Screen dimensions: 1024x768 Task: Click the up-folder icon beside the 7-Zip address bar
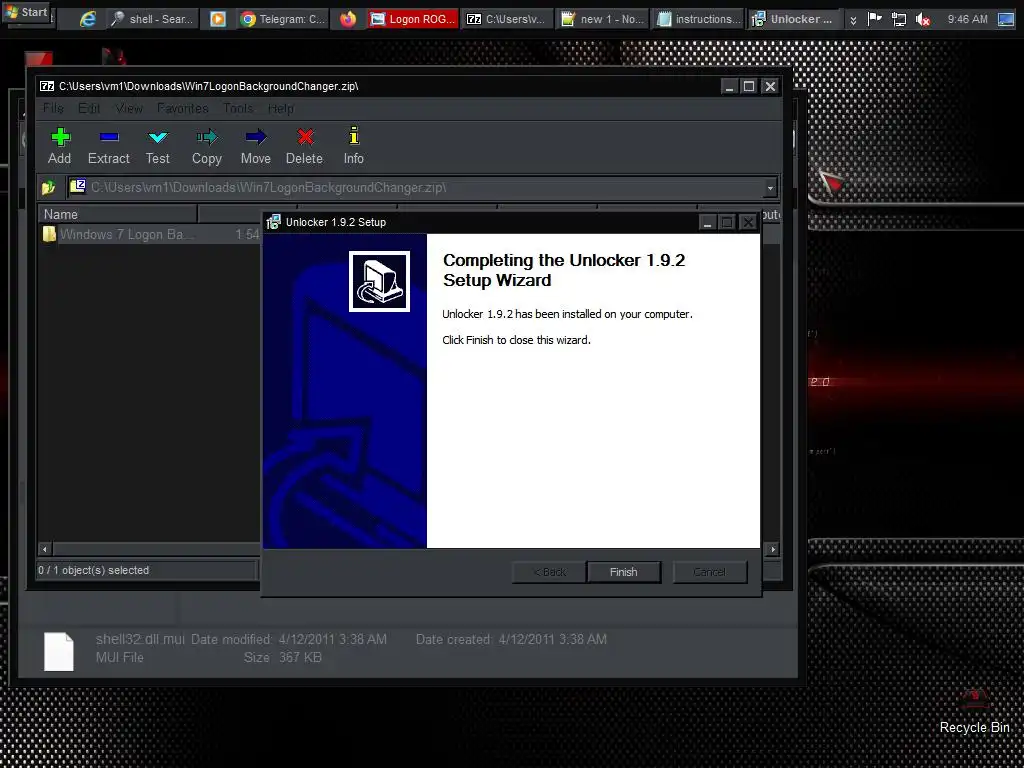pyautogui.click(x=48, y=188)
